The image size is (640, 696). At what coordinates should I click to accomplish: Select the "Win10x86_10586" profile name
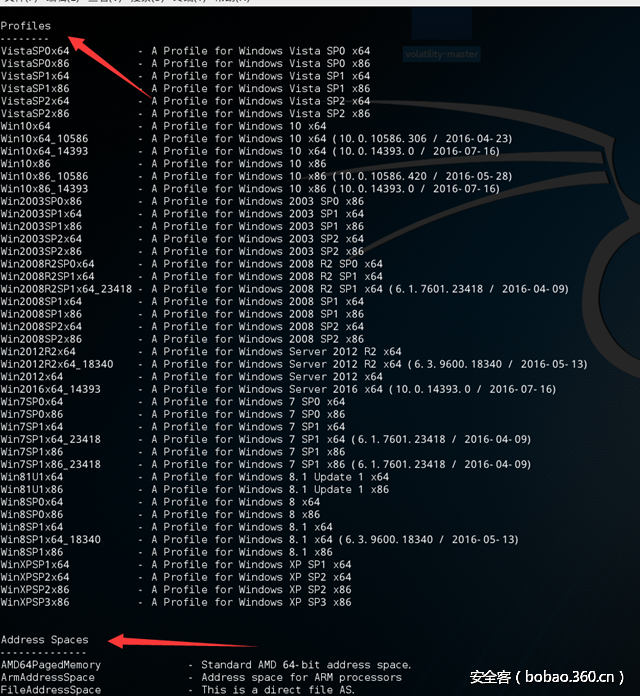tap(44, 176)
